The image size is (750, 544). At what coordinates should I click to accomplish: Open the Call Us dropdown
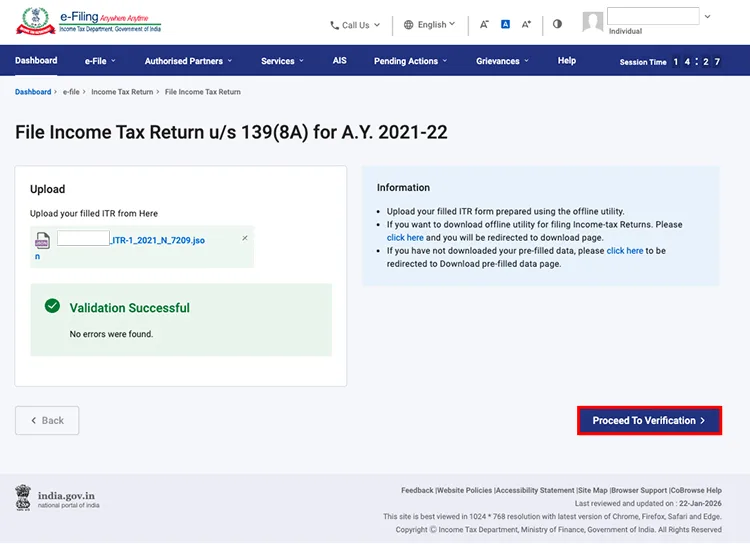pos(355,25)
